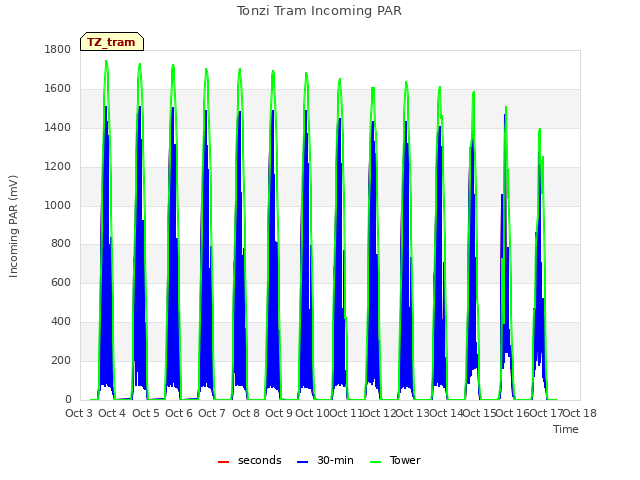The image size is (640, 480).
Task: Click the 'Oct 6' x-axis tick label
Action: [179, 413]
